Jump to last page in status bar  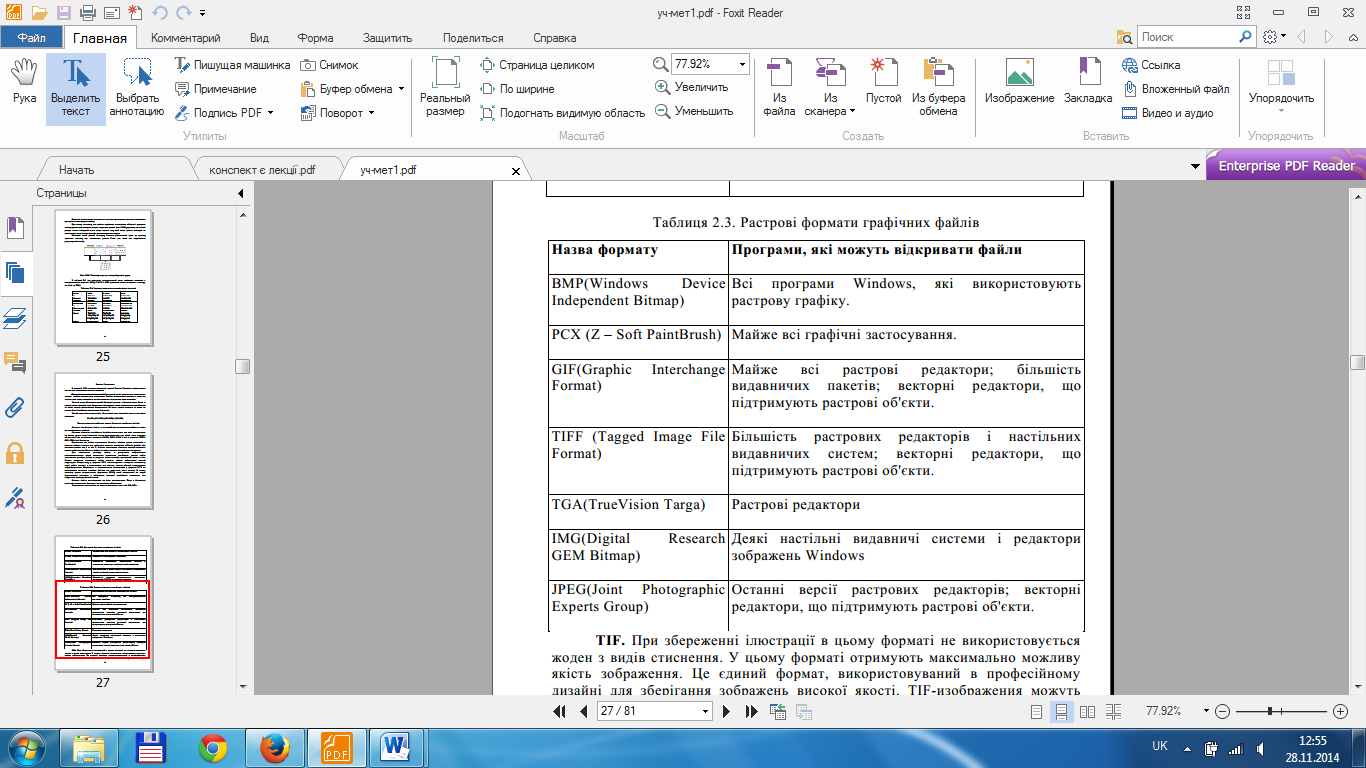click(752, 711)
